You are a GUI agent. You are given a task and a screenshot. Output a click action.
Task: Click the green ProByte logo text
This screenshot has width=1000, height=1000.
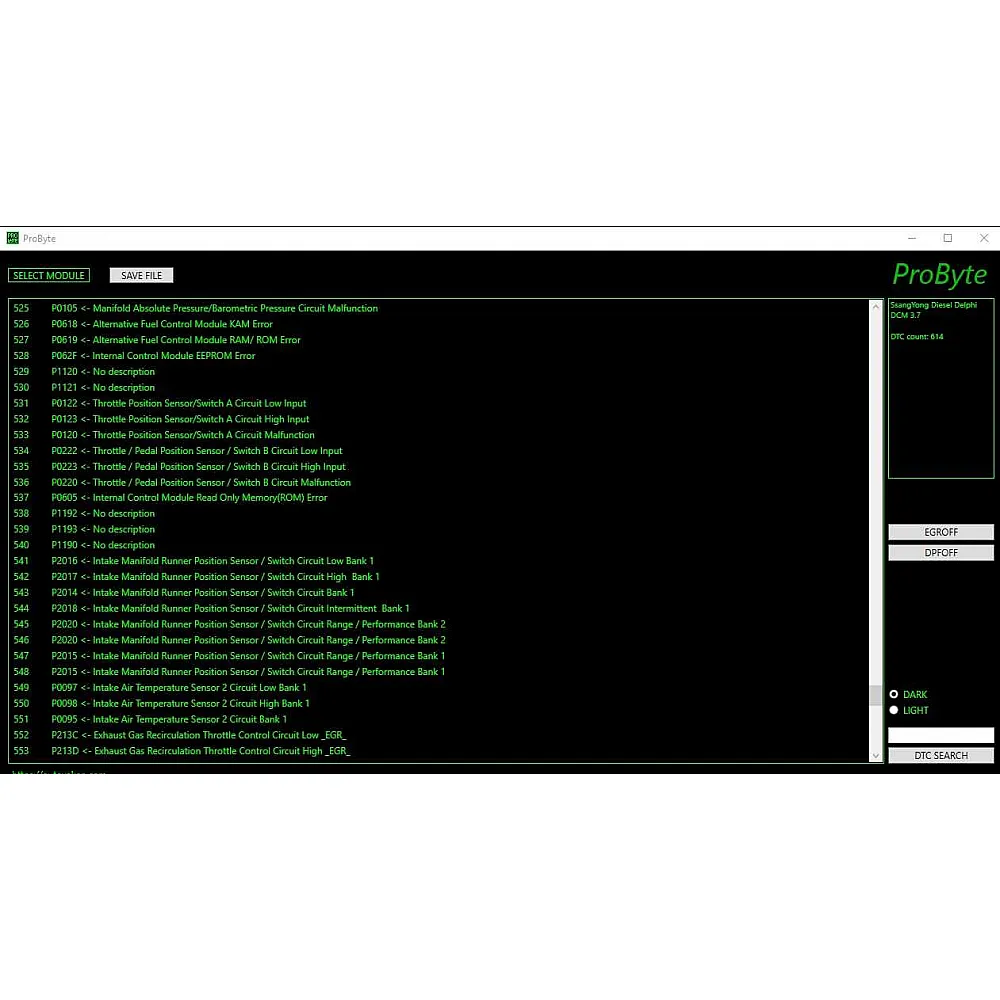pos(939,274)
